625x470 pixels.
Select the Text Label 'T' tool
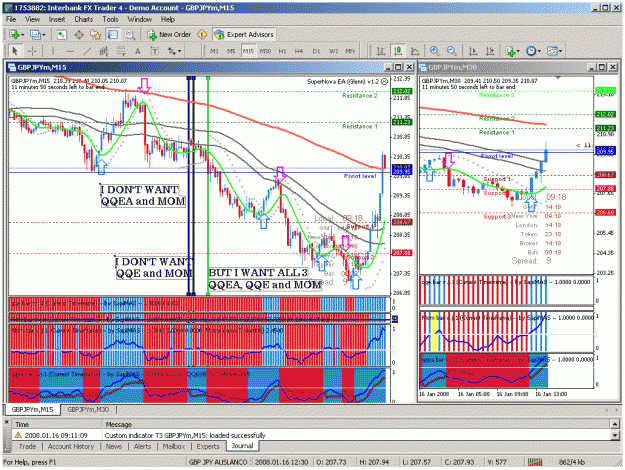pos(155,51)
